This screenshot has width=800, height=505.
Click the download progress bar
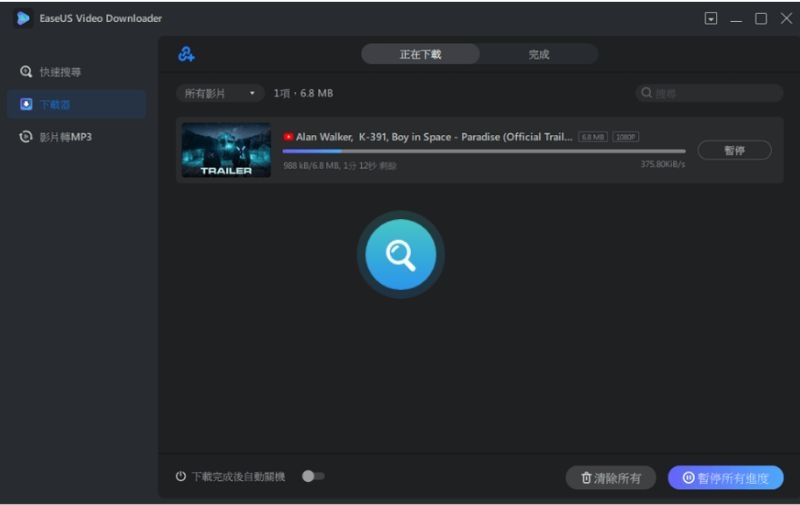click(x=484, y=151)
